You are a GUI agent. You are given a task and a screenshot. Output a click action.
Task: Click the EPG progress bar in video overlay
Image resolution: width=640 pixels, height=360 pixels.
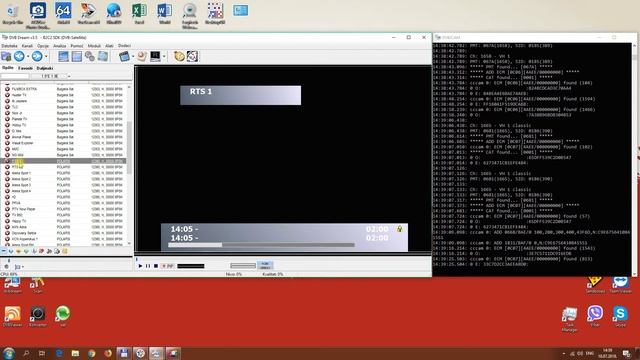[x=261, y=245]
